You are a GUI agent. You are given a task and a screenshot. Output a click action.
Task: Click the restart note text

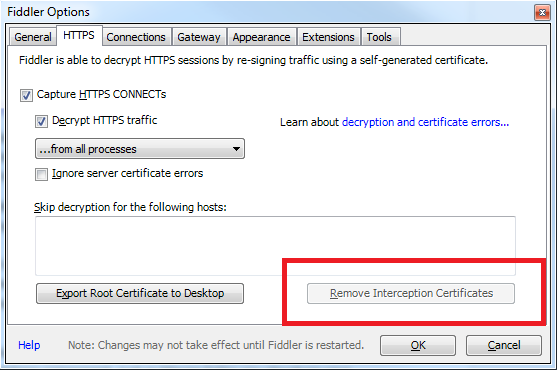[216, 345]
